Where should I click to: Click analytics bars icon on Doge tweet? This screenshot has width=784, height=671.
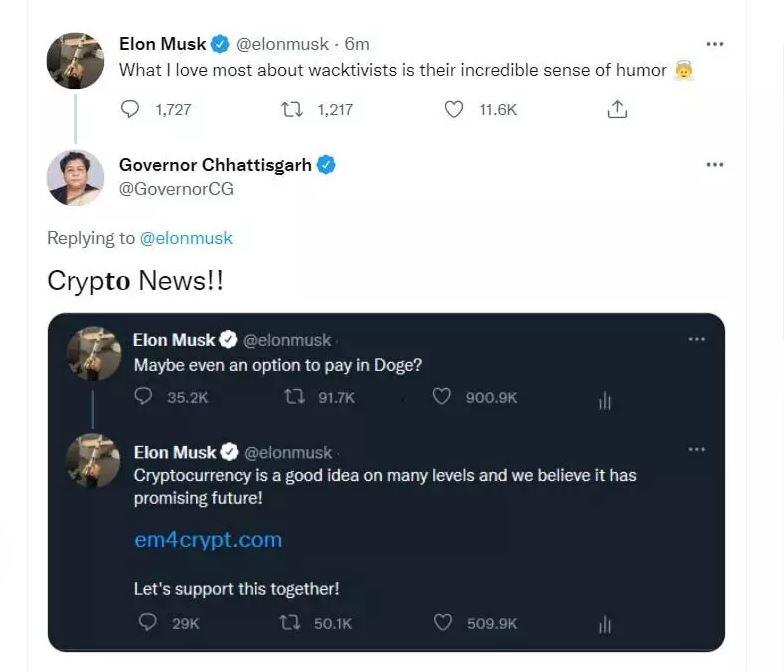click(x=605, y=400)
